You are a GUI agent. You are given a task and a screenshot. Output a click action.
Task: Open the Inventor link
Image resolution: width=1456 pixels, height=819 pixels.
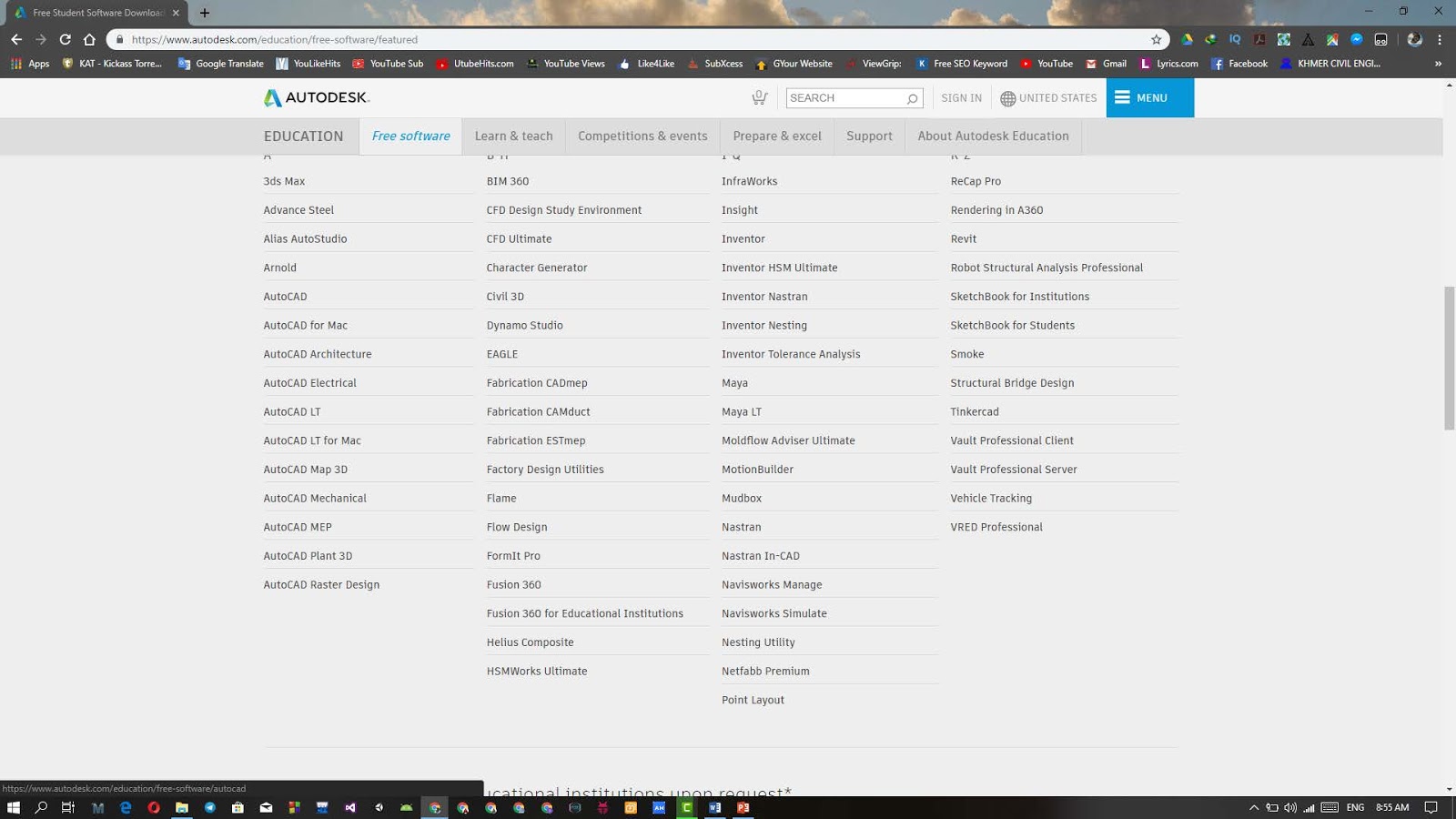[x=743, y=239]
